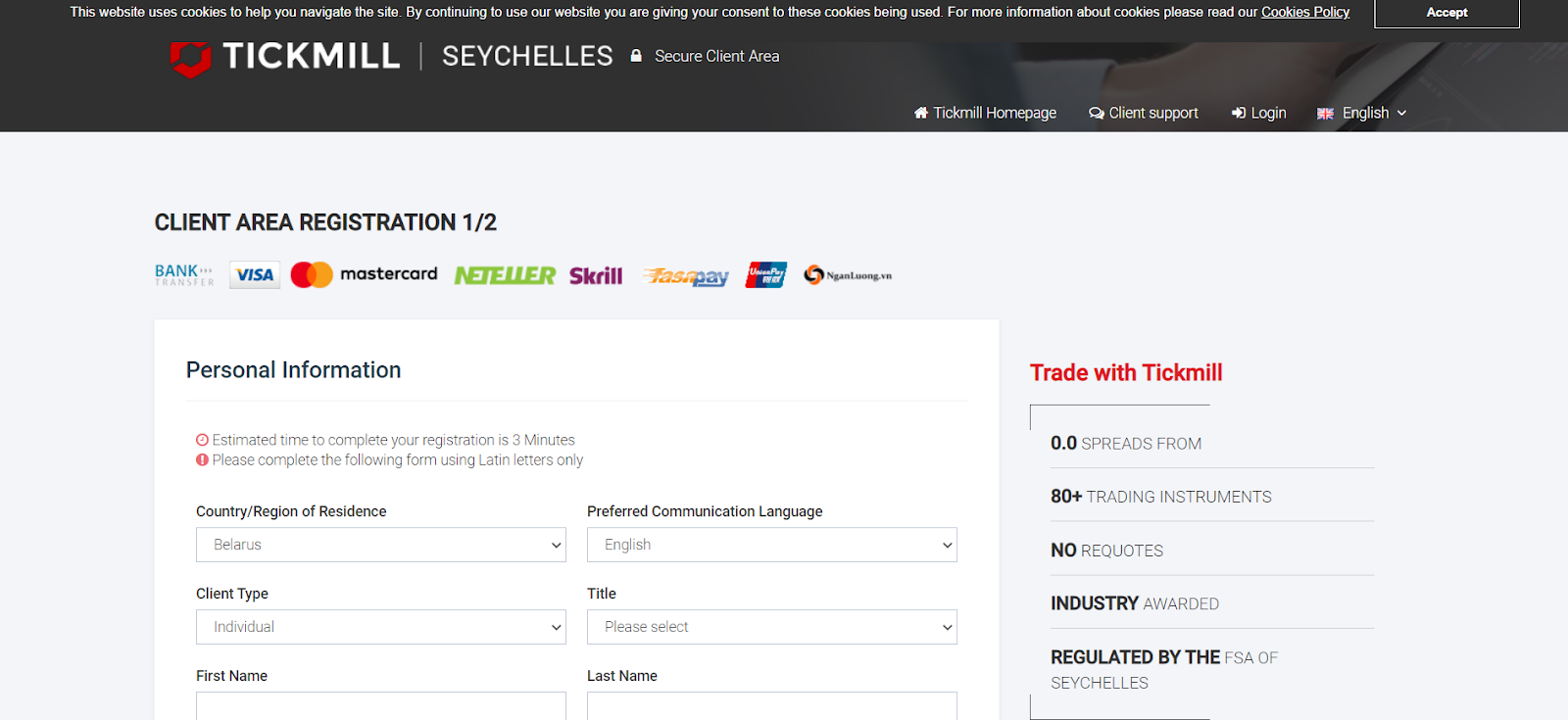
Task: Open the Preferred Communication Language dropdown
Action: click(772, 545)
